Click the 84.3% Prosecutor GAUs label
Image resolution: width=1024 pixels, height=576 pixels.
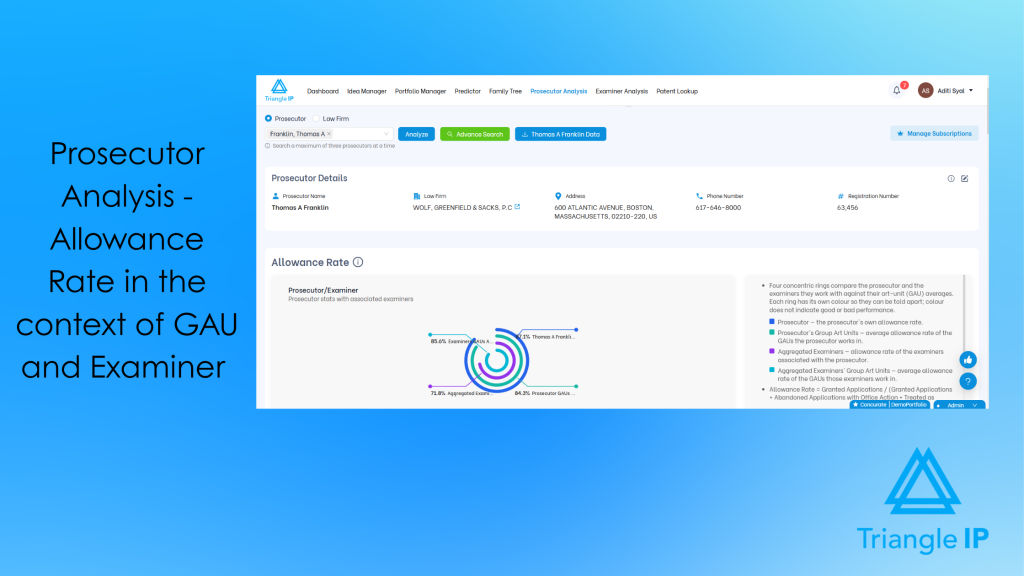click(x=545, y=393)
